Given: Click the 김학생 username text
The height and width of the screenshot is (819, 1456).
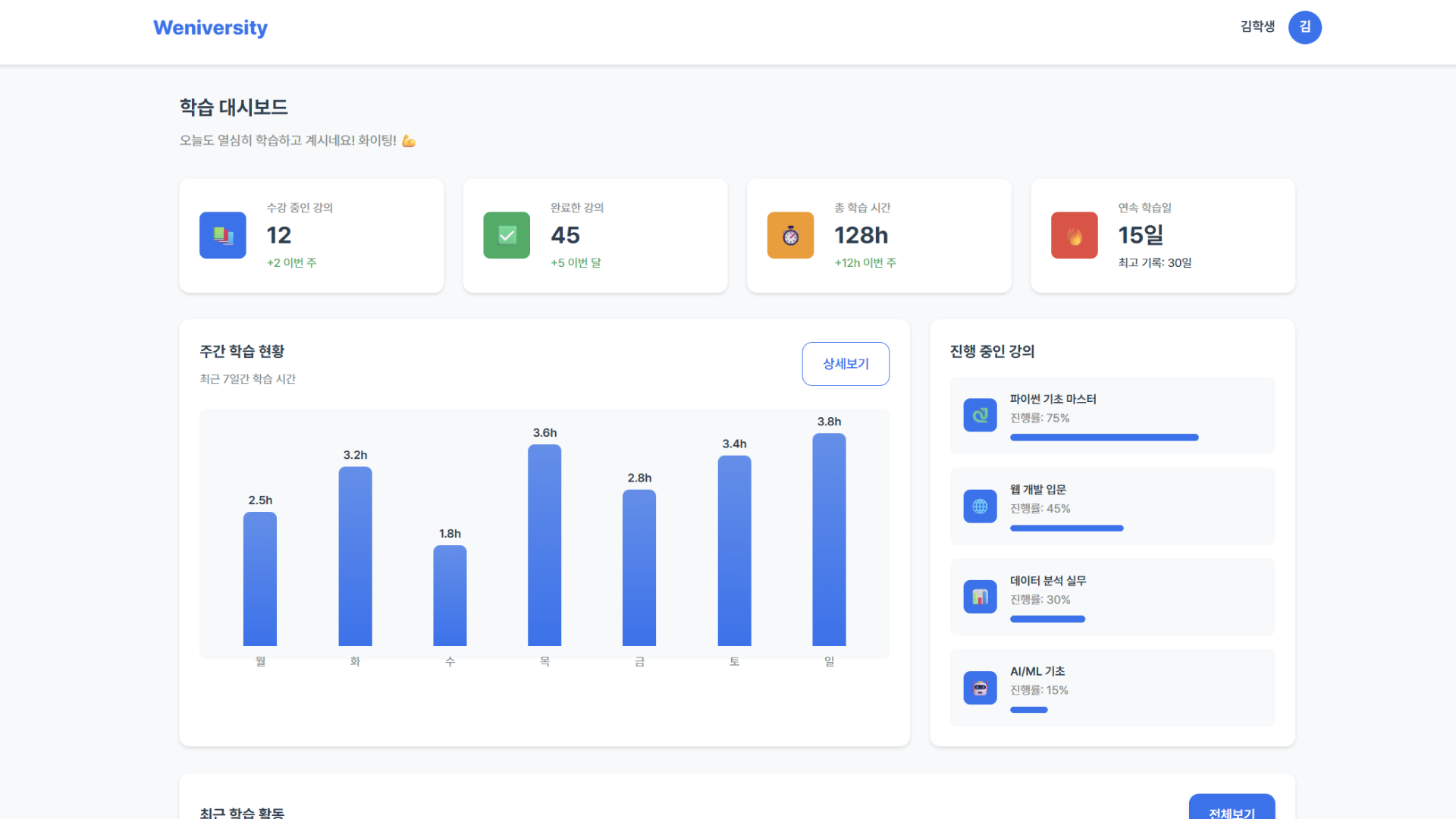Looking at the screenshot, I should [1257, 27].
